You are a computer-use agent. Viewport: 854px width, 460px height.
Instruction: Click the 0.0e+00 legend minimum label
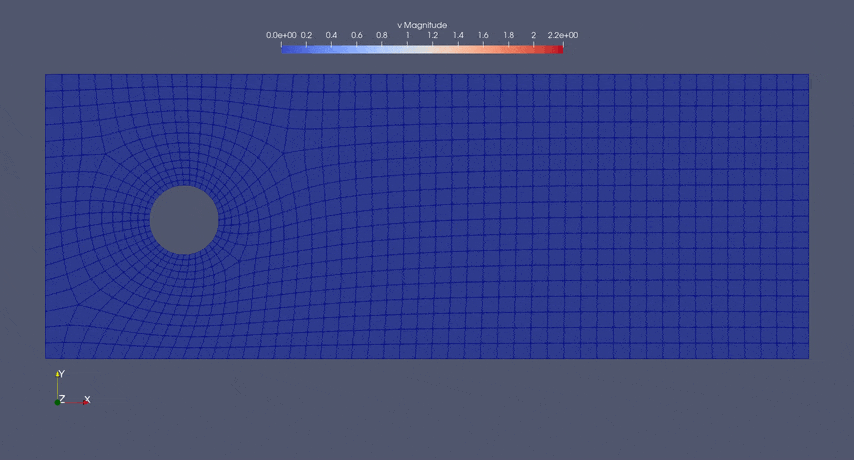[280, 36]
